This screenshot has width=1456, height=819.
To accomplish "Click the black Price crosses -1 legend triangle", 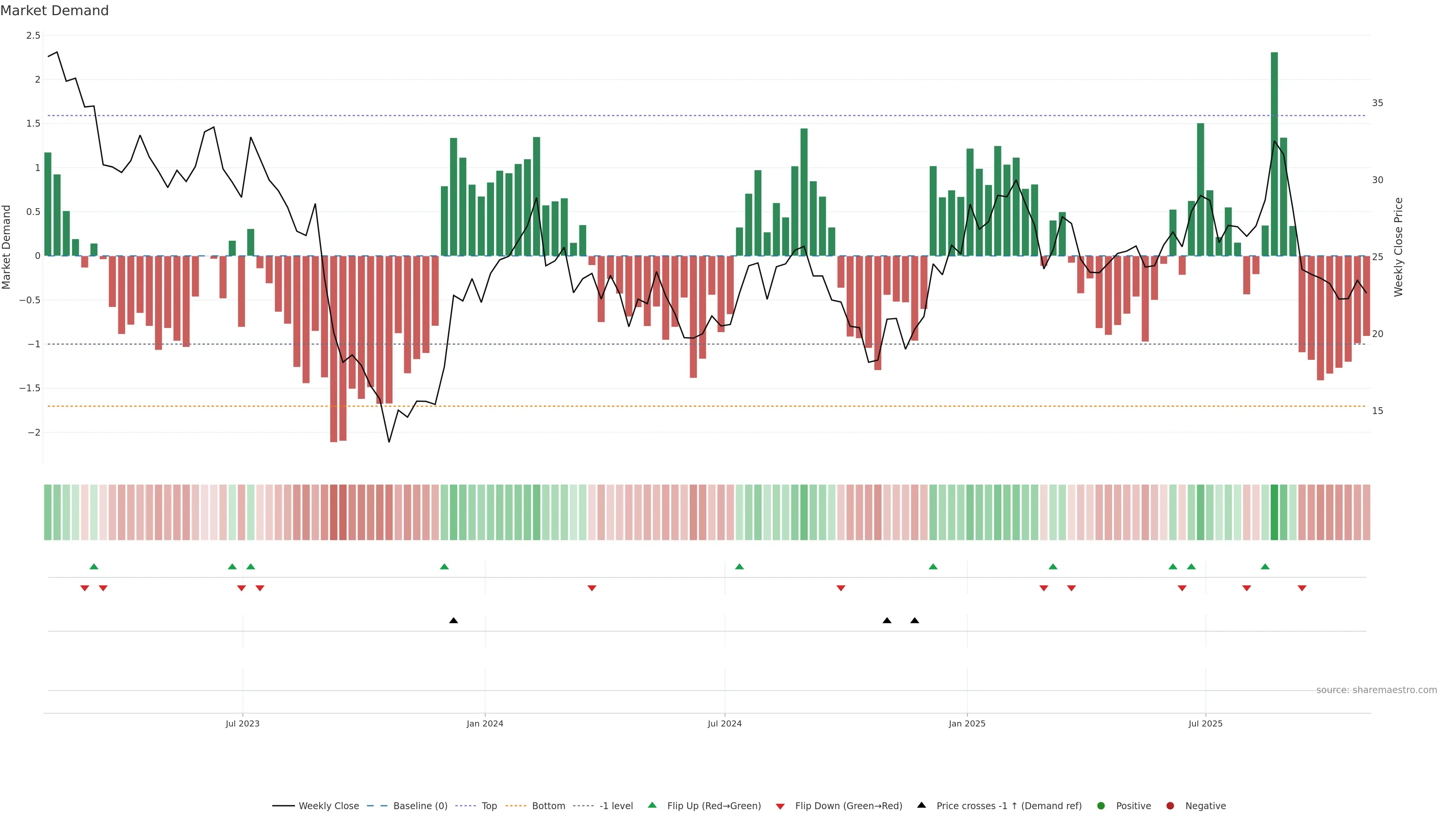I will (921, 805).
